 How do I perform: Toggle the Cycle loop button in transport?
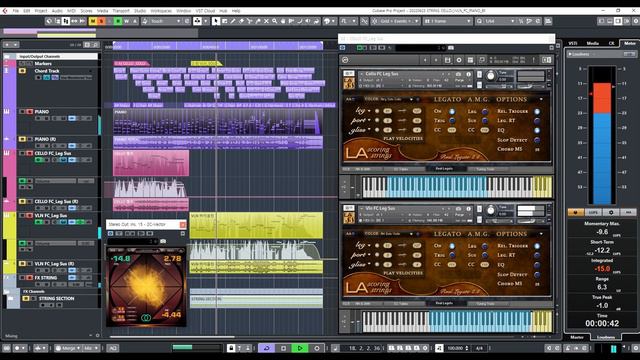[x=266, y=348]
